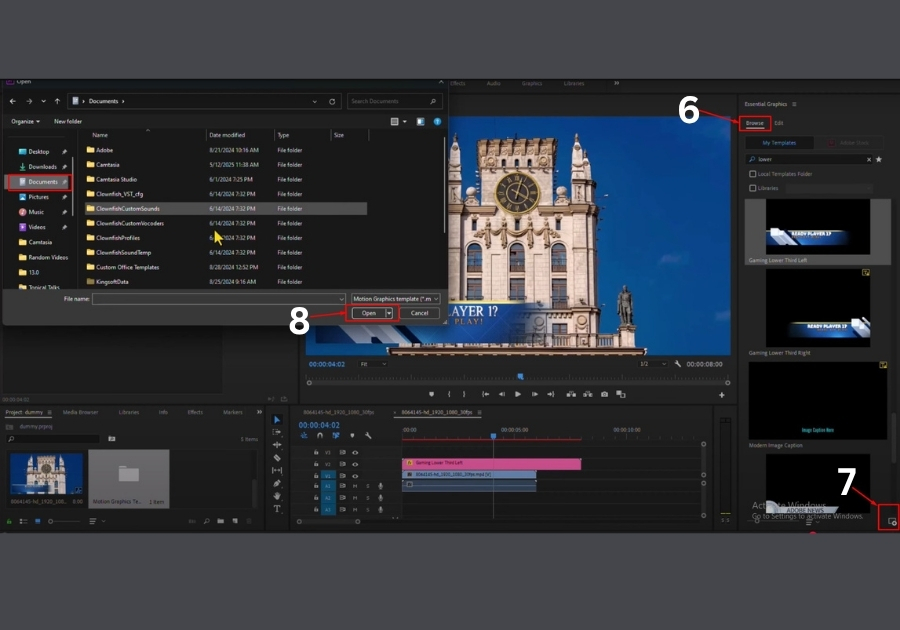Click Cancel in the file dialog

[x=419, y=313]
